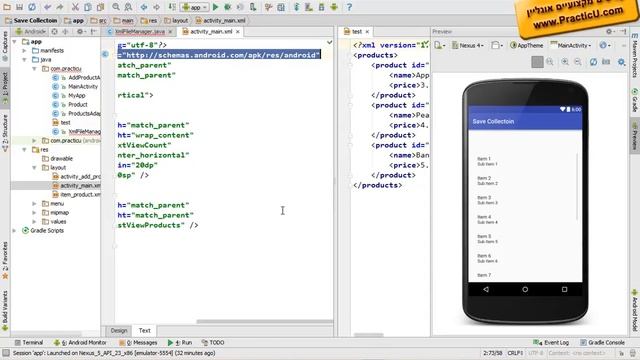
Task: Open Help with the question mark icon
Action: pyautogui.click(x=349, y=7)
